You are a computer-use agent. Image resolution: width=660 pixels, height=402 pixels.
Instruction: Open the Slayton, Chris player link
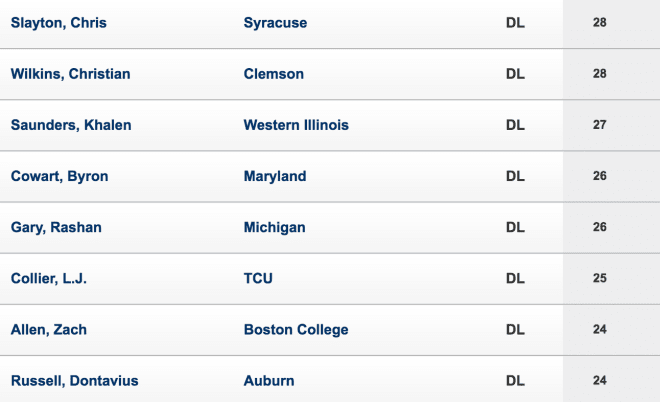click(59, 23)
